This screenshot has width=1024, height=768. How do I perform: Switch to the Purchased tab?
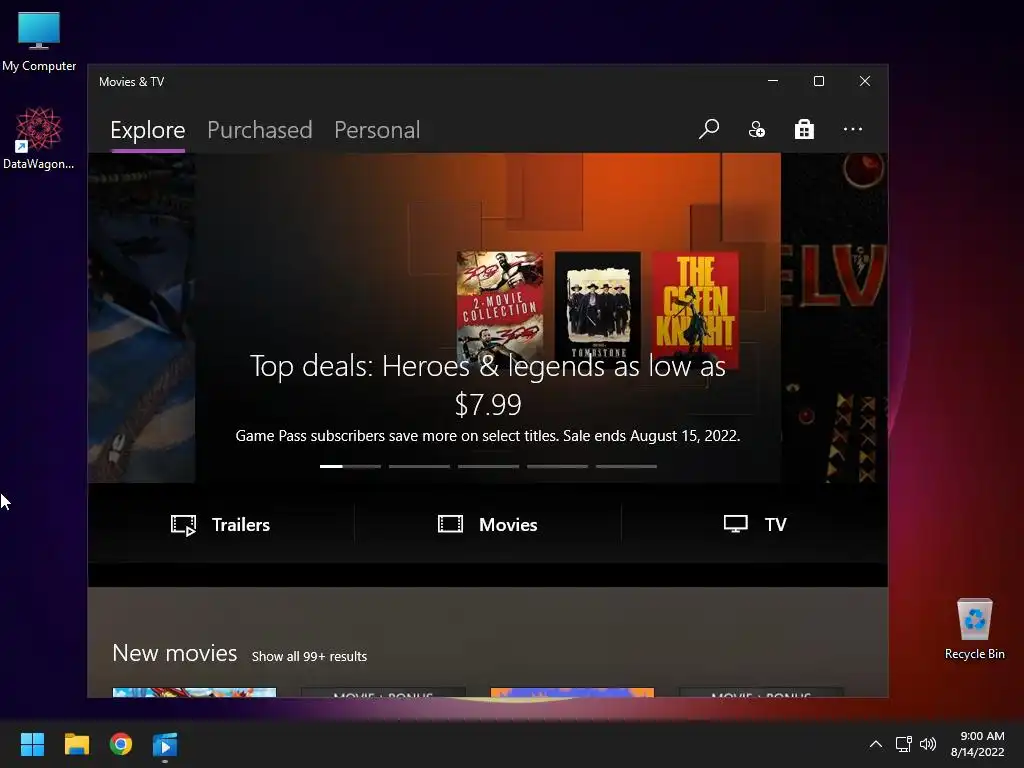pos(259,130)
